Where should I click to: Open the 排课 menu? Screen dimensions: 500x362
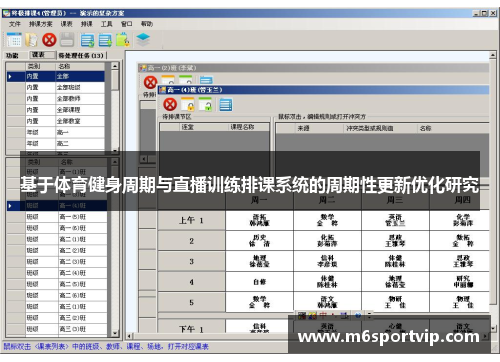click(87, 24)
